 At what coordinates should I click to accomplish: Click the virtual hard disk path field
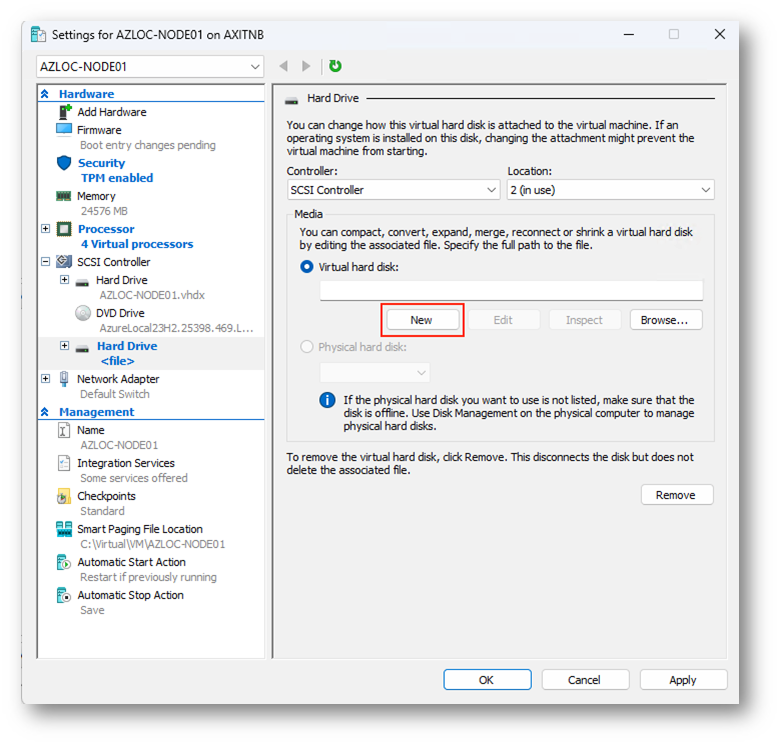511,291
